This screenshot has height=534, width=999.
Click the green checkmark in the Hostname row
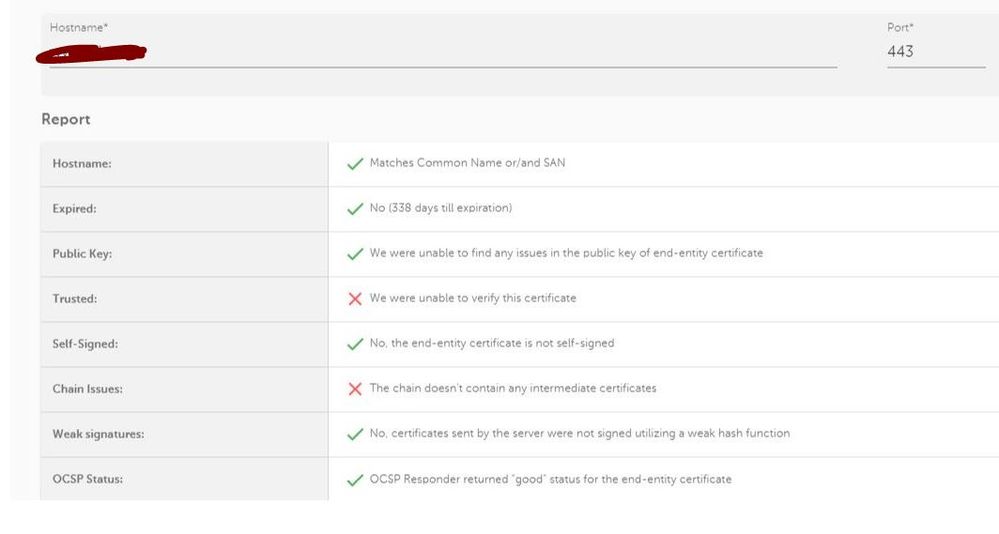(355, 164)
